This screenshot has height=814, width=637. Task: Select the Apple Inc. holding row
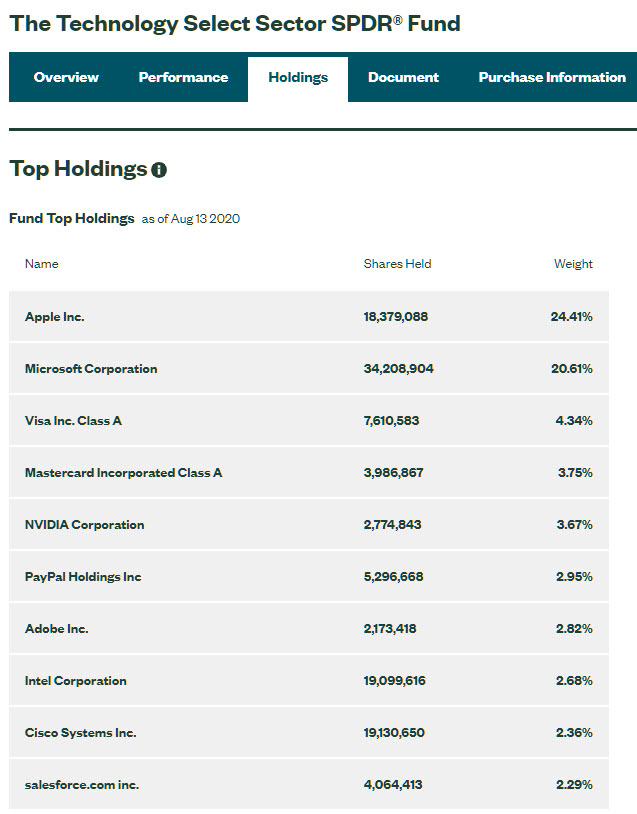[55, 317]
